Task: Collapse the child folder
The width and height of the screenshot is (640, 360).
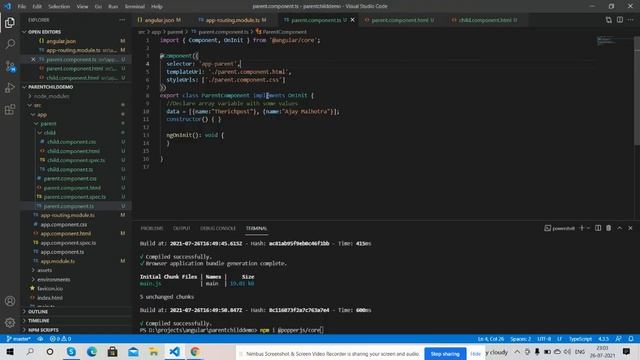Action: pos(50,133)
